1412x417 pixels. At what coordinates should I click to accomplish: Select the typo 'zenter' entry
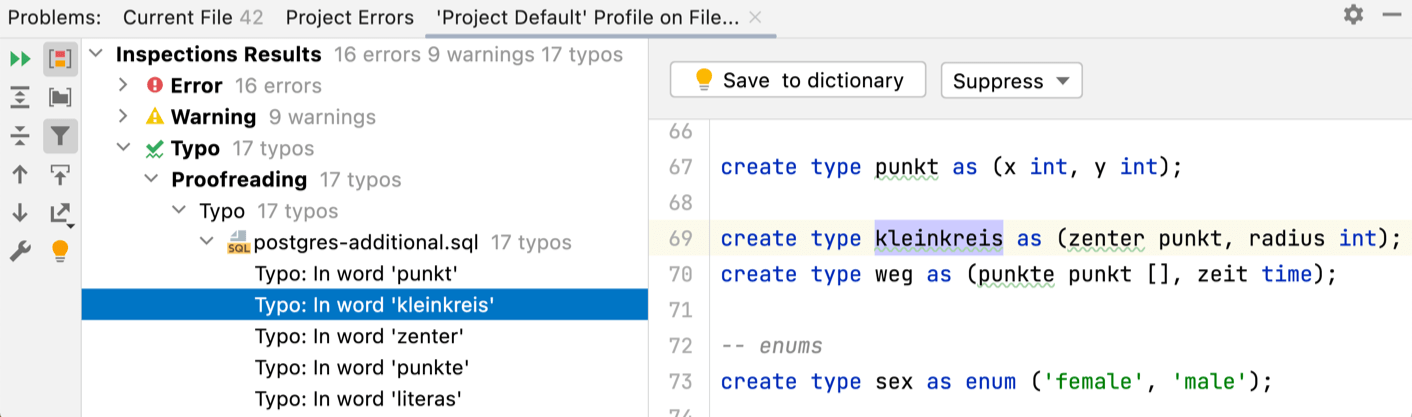359,336
